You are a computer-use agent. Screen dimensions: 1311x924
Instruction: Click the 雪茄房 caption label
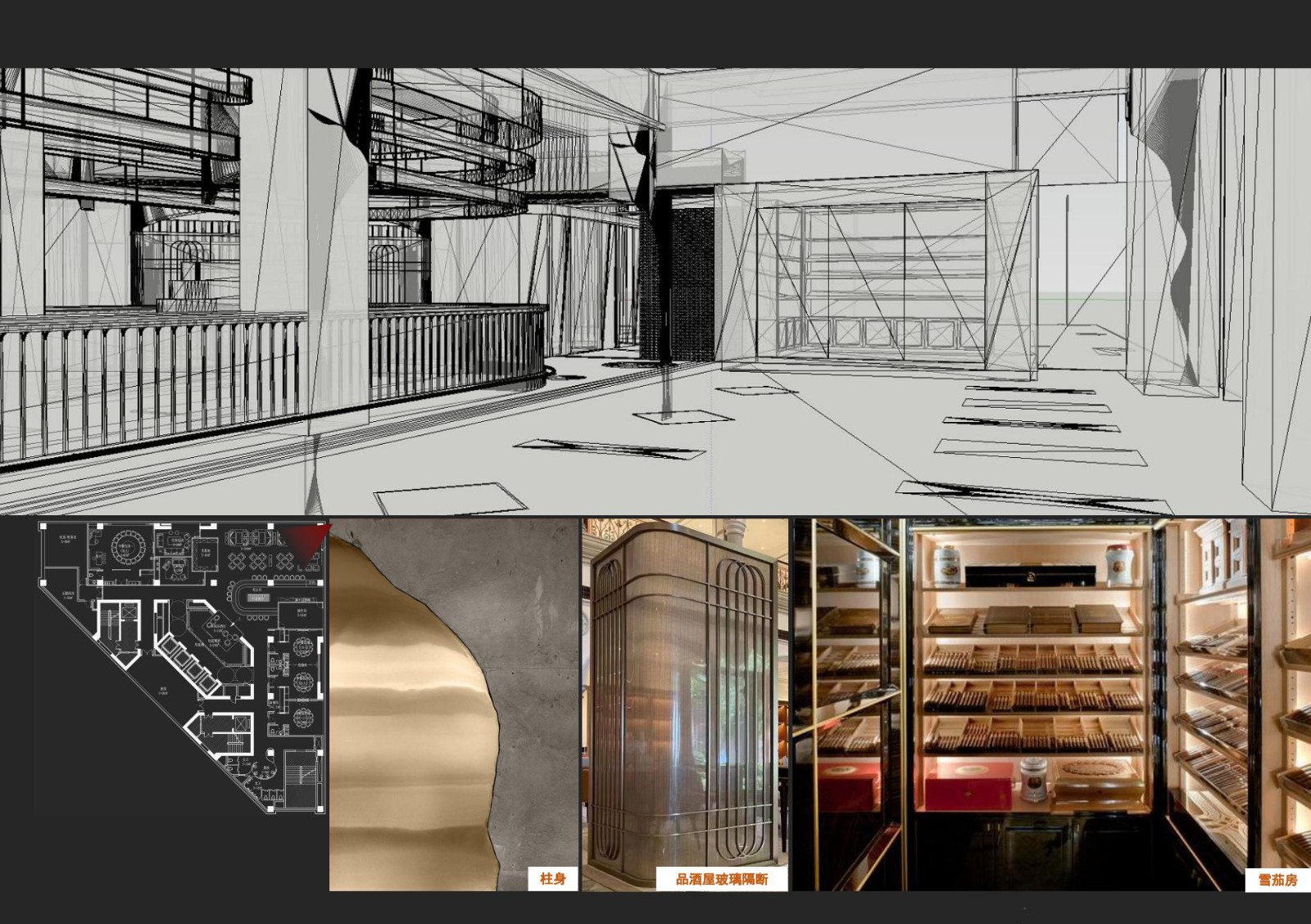coord(1277,881)
